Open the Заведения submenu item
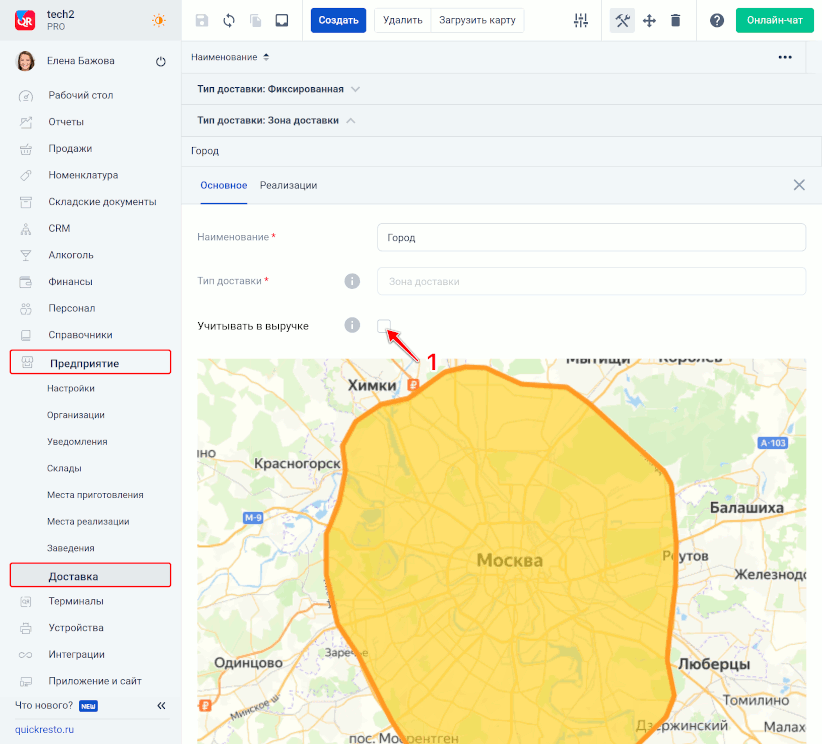Image resolution: width=822 pixels, height=744 pixels. click(71, 548)
